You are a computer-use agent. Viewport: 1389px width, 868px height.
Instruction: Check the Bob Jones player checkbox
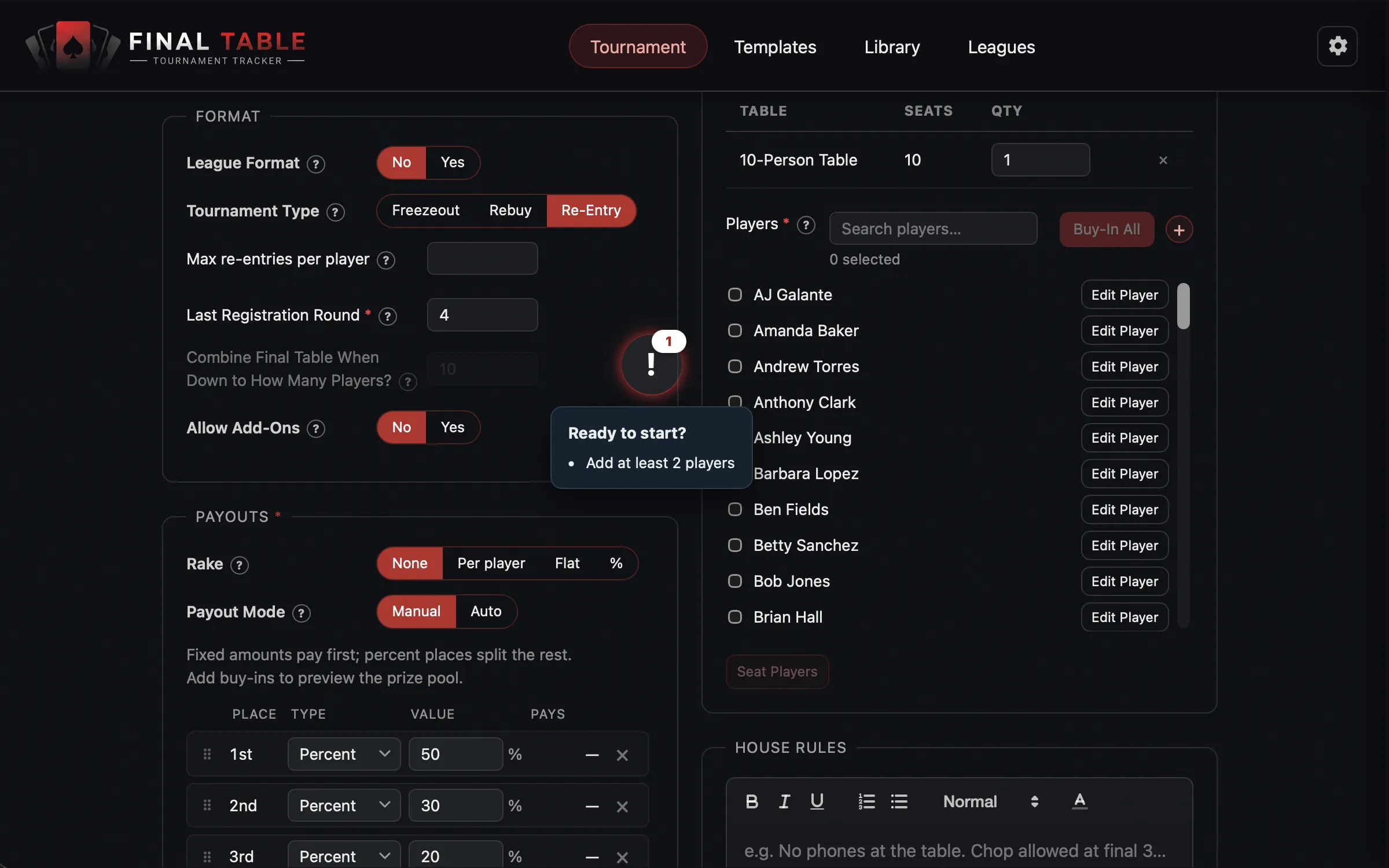pos(734,582)
